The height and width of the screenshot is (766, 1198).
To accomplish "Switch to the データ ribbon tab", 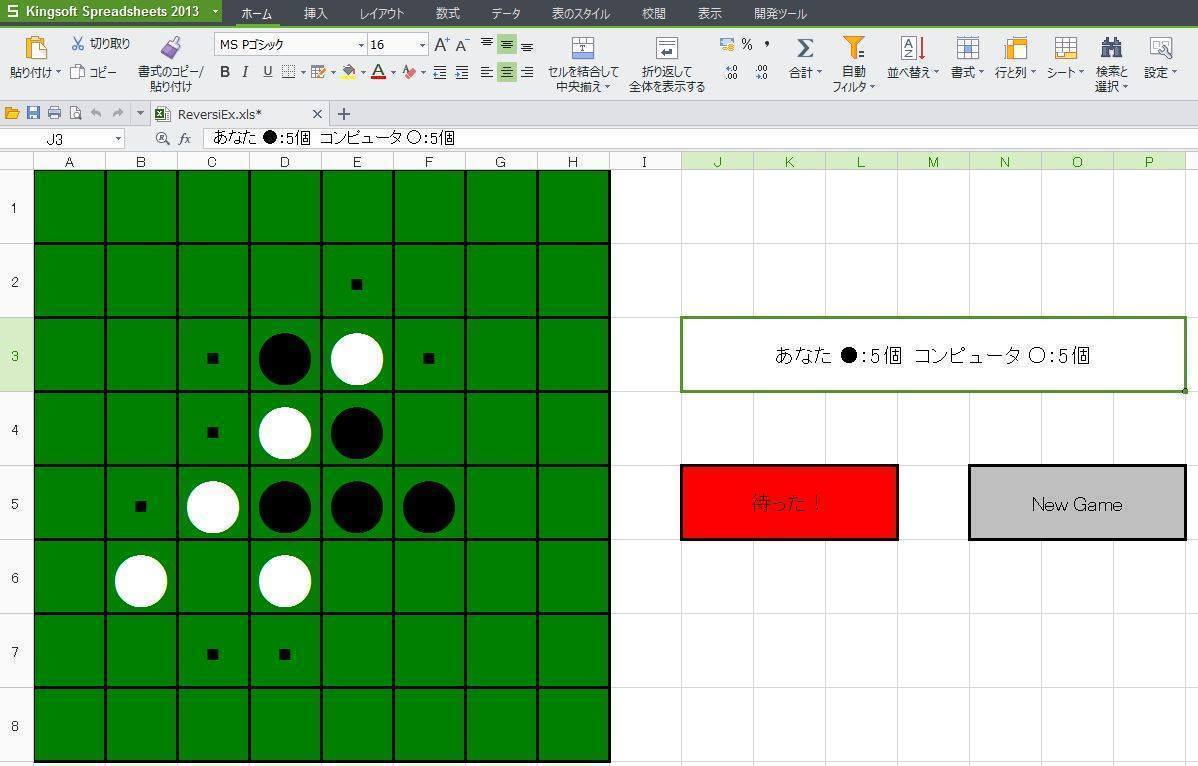I will (x=506, y=14).
